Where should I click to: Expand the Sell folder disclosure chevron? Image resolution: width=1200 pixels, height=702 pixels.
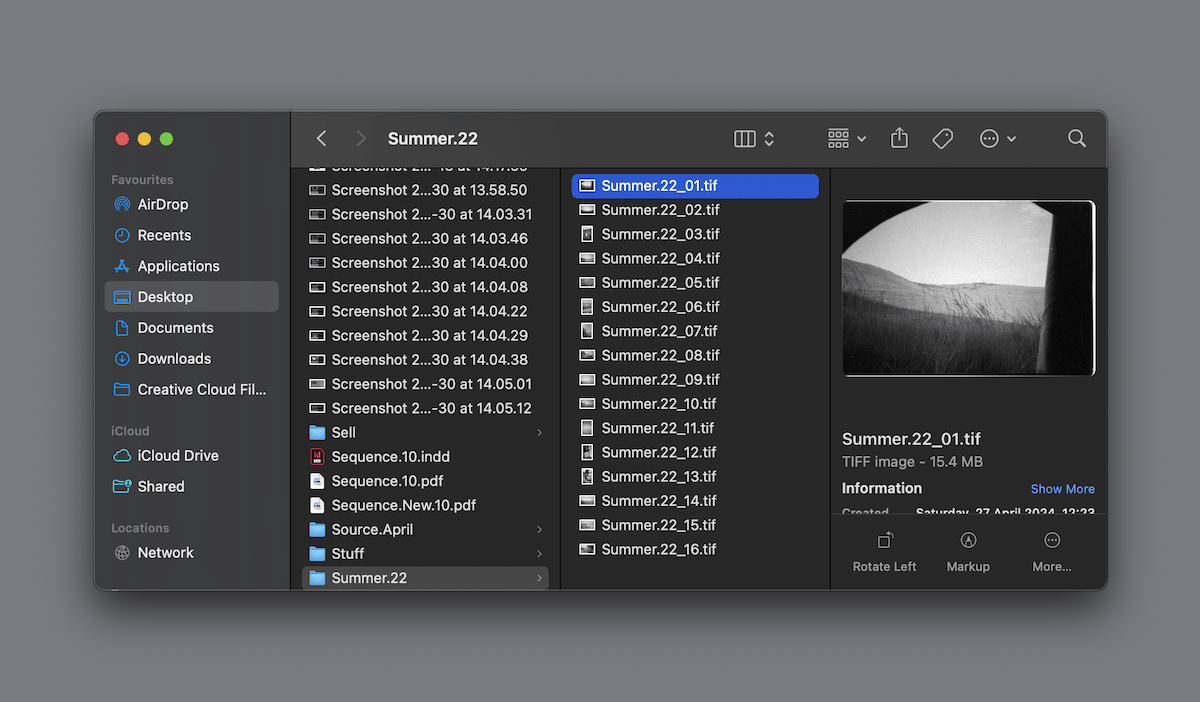click(x=538, y=432)
